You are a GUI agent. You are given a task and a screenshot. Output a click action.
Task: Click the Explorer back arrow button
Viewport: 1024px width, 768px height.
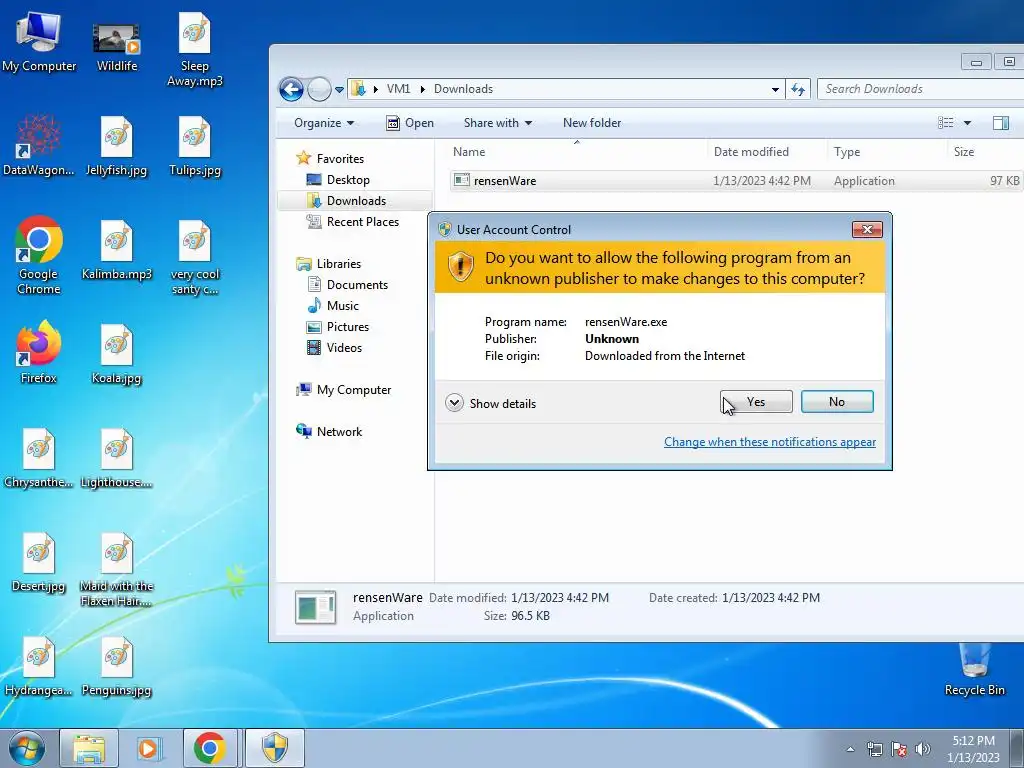[291, 89]
